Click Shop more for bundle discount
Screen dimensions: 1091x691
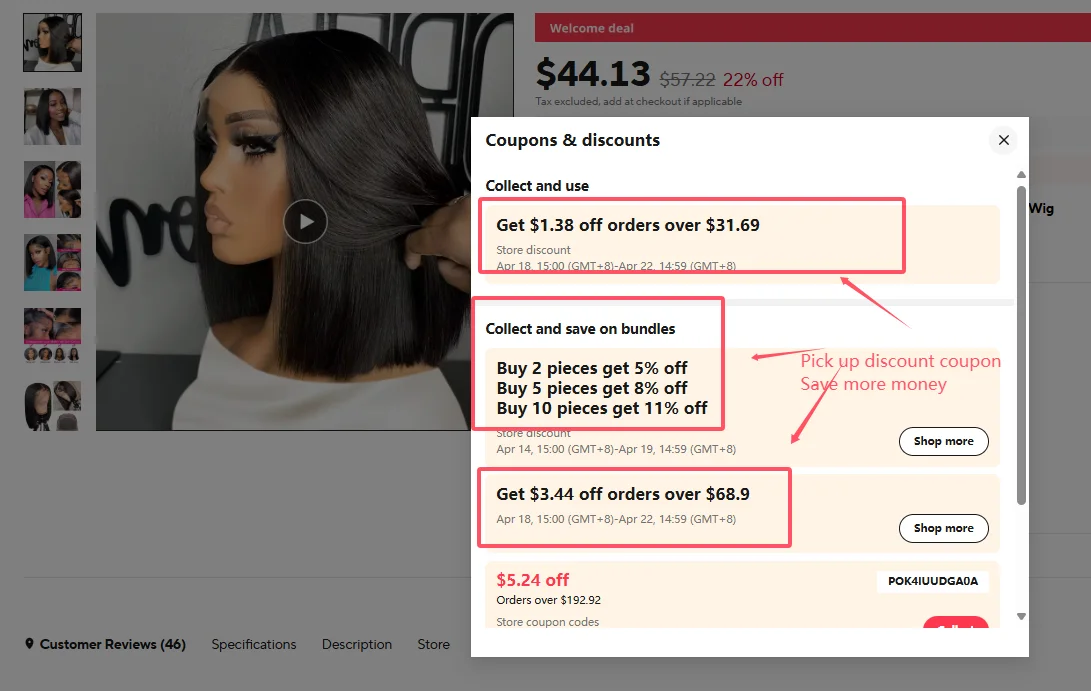coord(943,441)
